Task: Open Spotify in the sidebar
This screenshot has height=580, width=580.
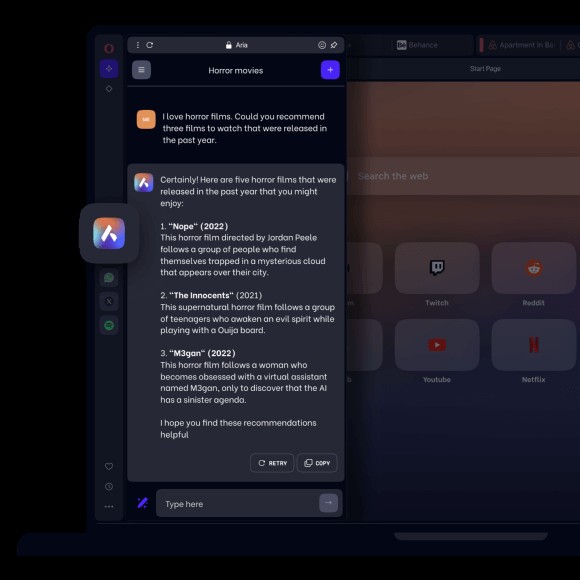Action: 109,325
